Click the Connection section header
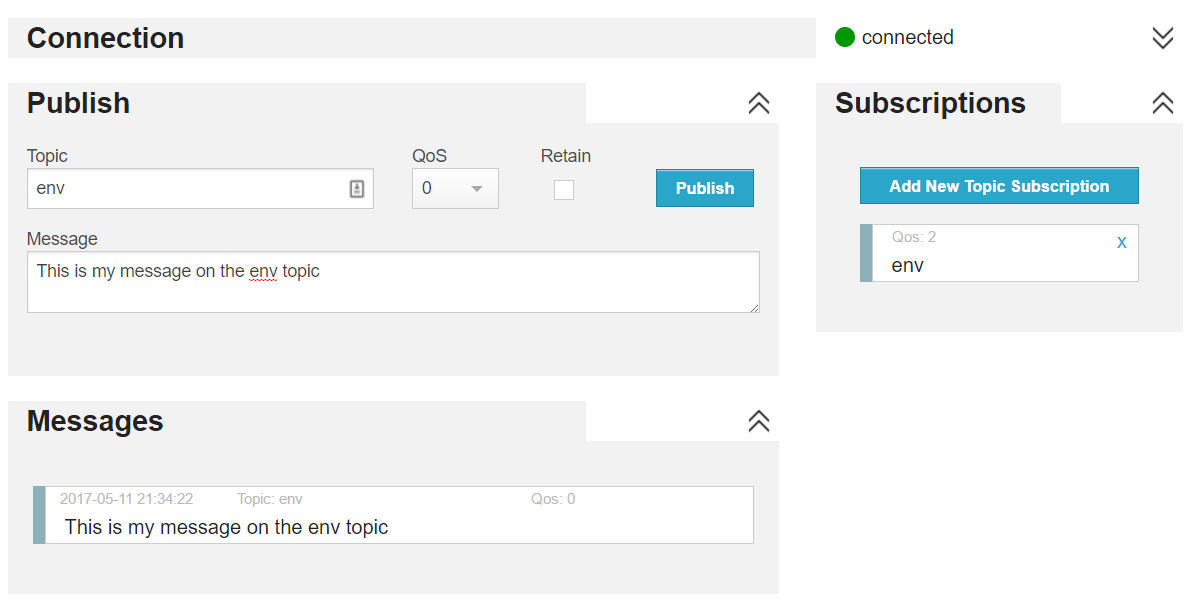Viewport: 1197px width, 608px height. 105,38
